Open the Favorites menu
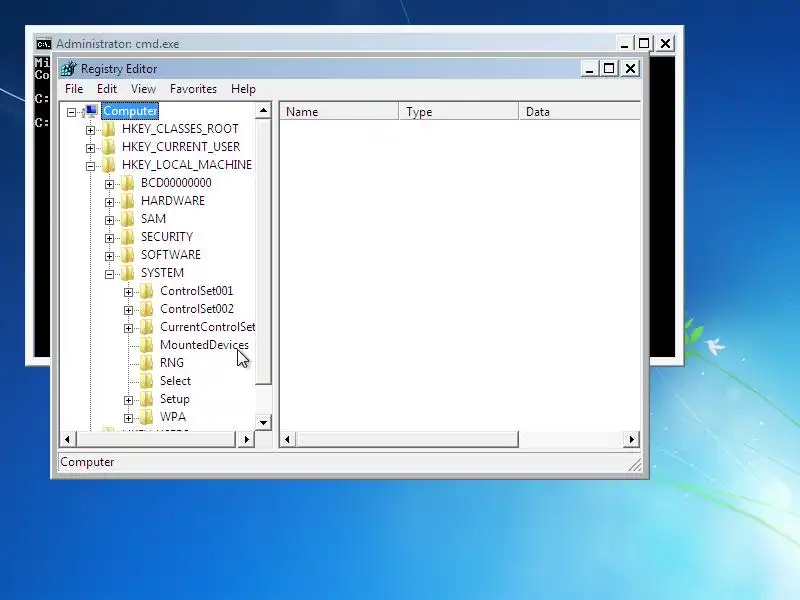The height and width of the screenshot is (600, 800). point(193,89)
